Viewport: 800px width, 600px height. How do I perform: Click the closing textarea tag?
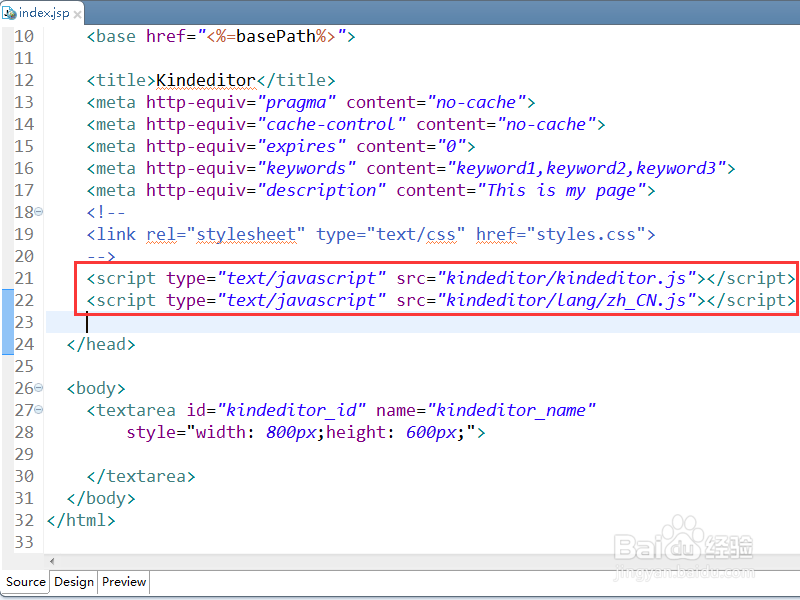pyautogui.click(x=141, y=476)
